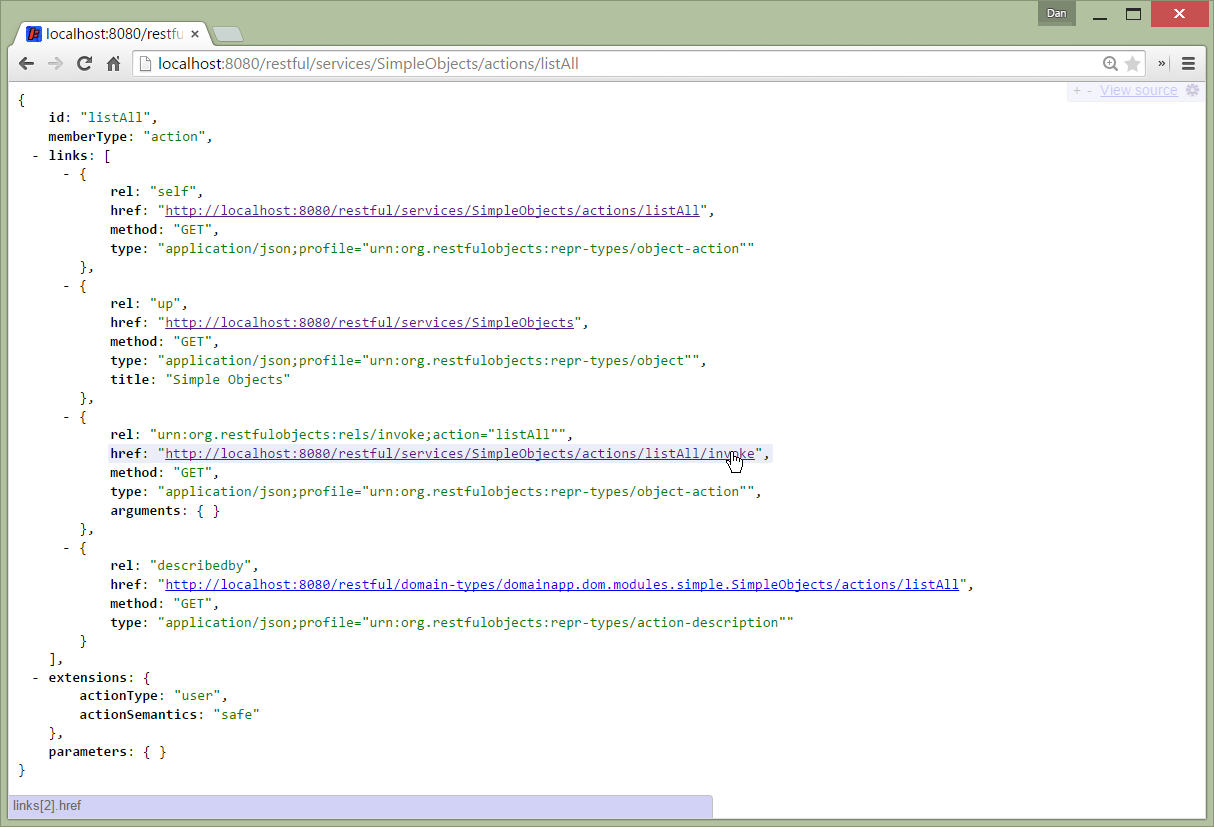Follow the domain-types describedby link
This screenshot has width=1214, height=827.
point(561,585)
